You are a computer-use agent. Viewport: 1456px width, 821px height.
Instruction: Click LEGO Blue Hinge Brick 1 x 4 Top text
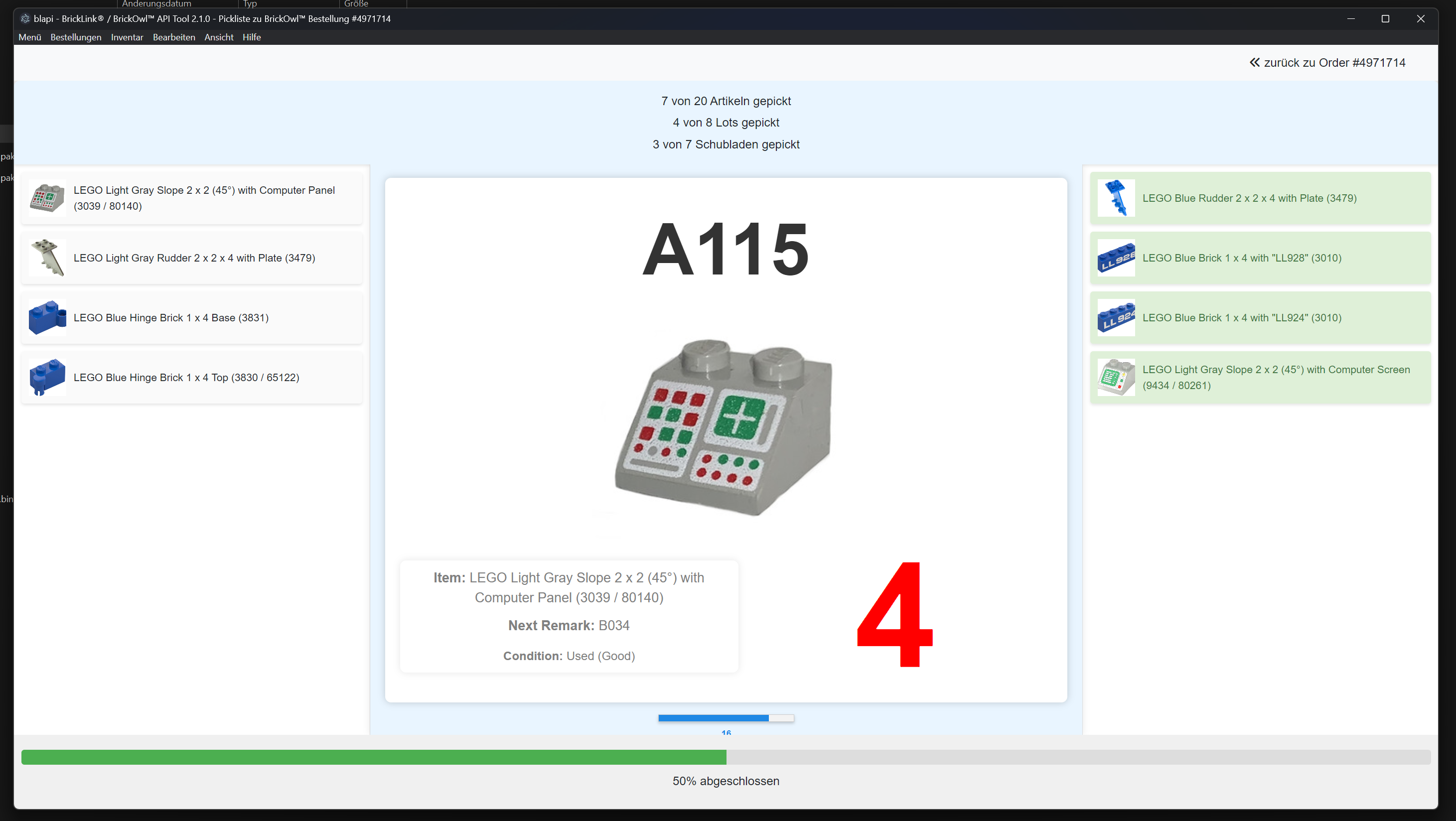186,378
